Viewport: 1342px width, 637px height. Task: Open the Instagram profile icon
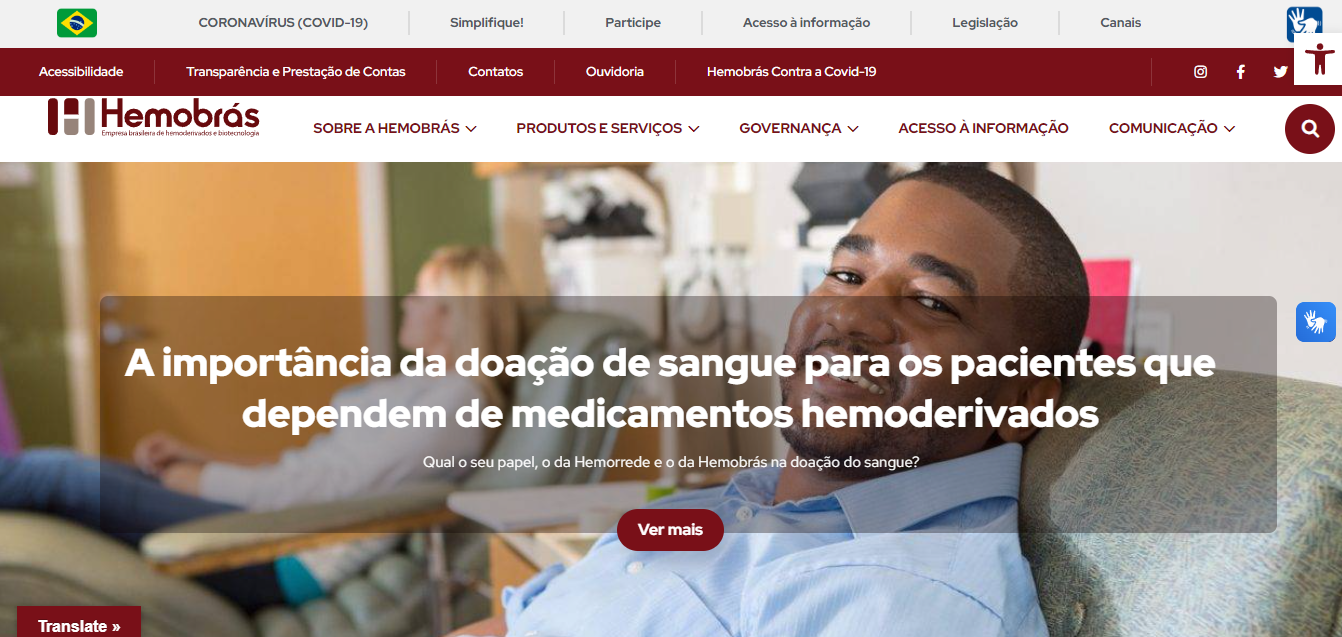[x=1201, y=71]
